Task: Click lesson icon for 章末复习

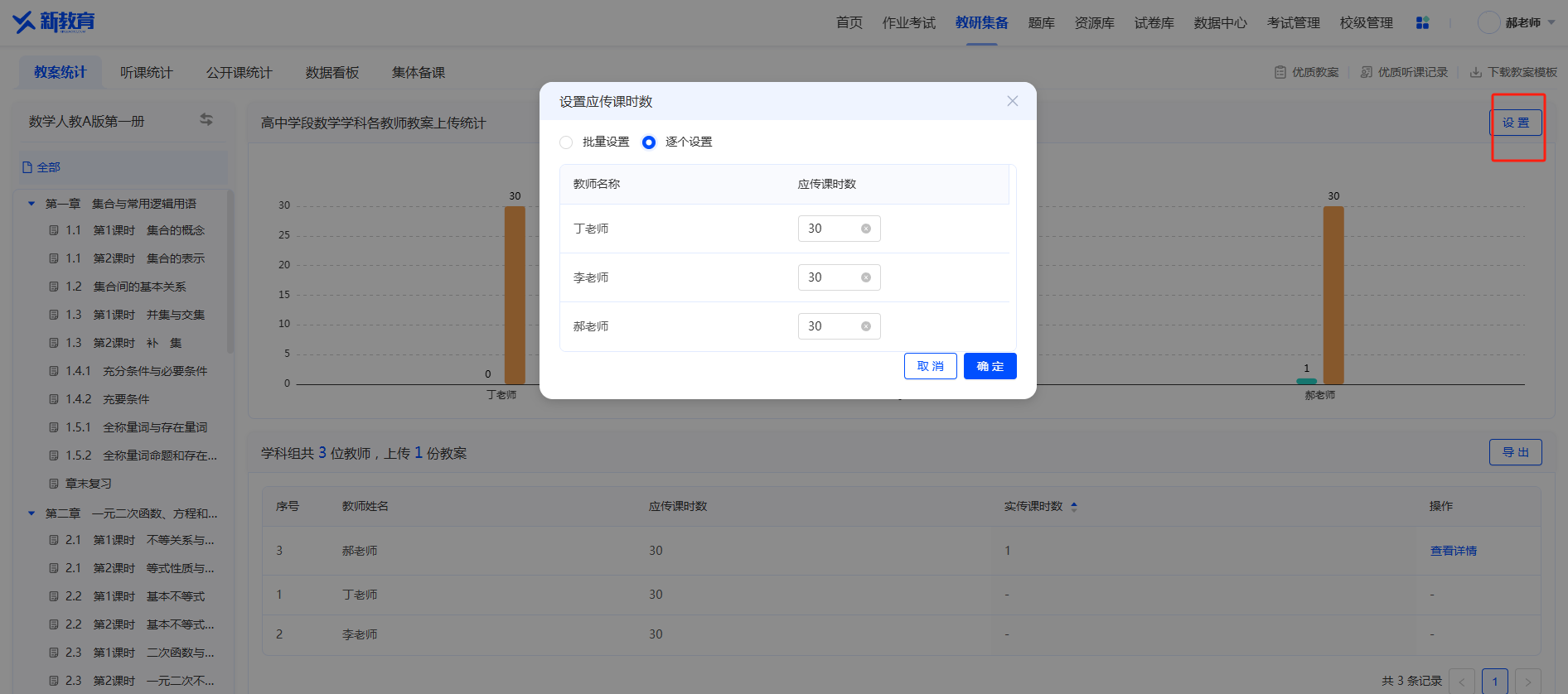Action: click(x=54, y=484)
